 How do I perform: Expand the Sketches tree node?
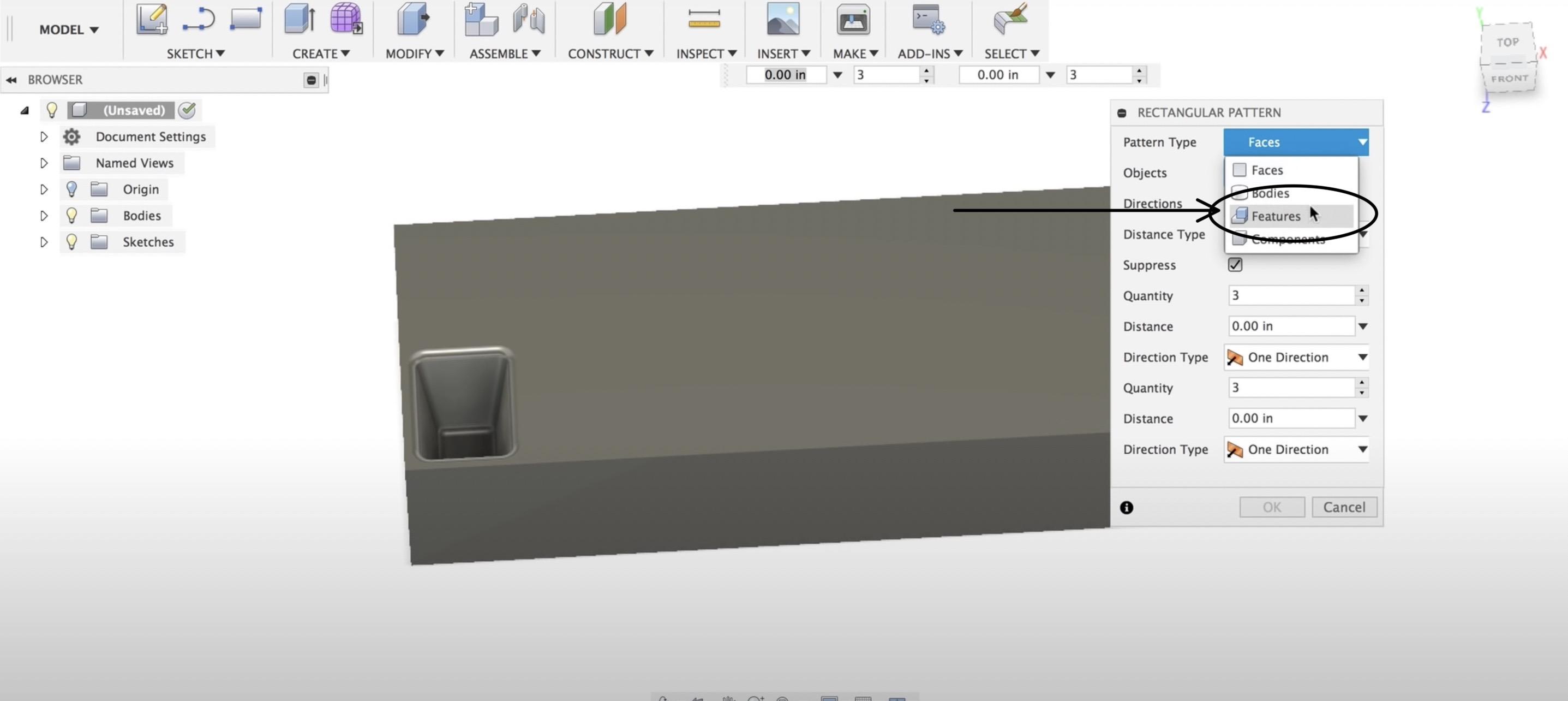click(44, 242)
